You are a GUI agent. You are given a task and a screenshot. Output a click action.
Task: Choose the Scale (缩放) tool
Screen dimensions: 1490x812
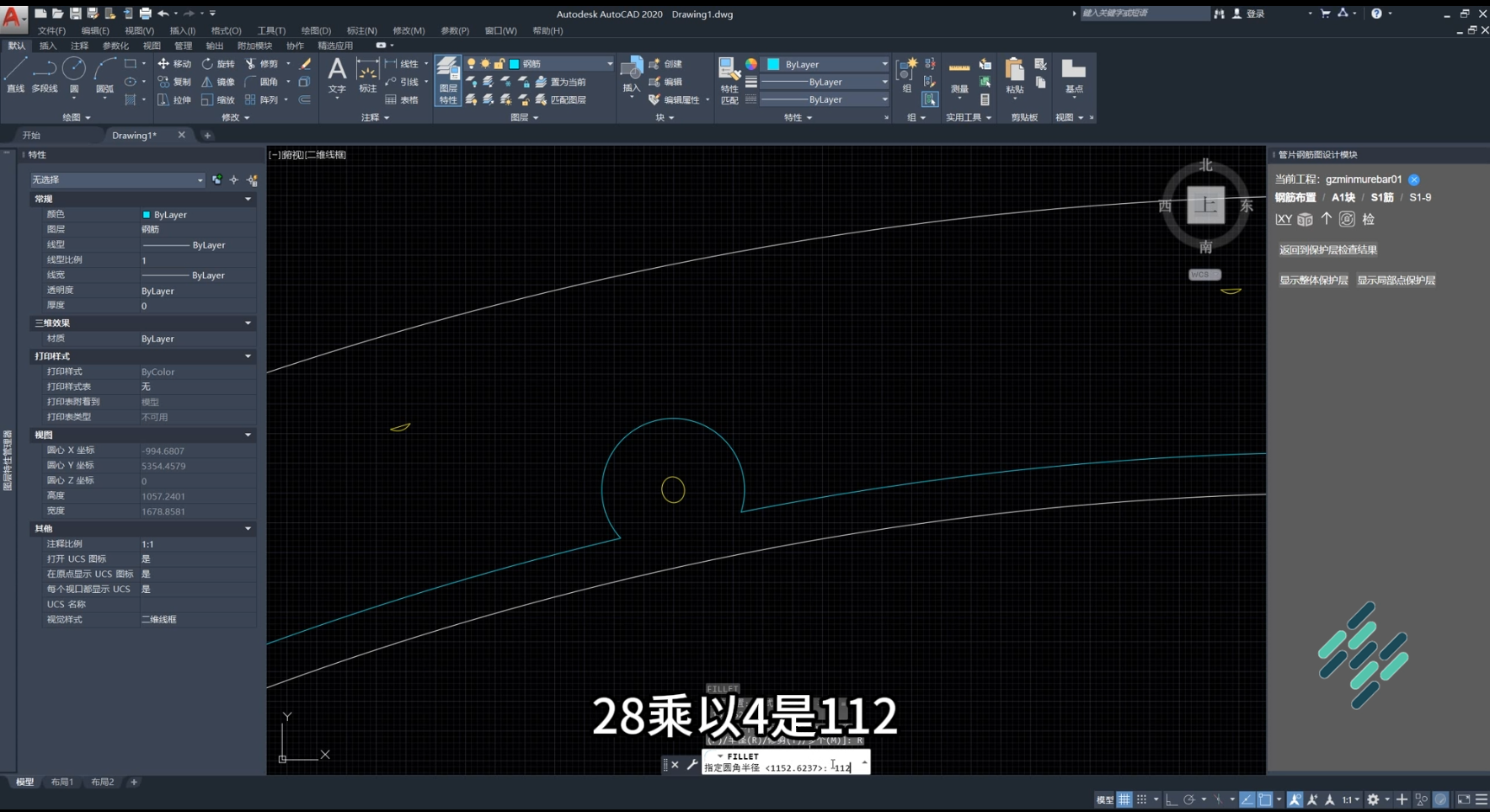(218, 99)
